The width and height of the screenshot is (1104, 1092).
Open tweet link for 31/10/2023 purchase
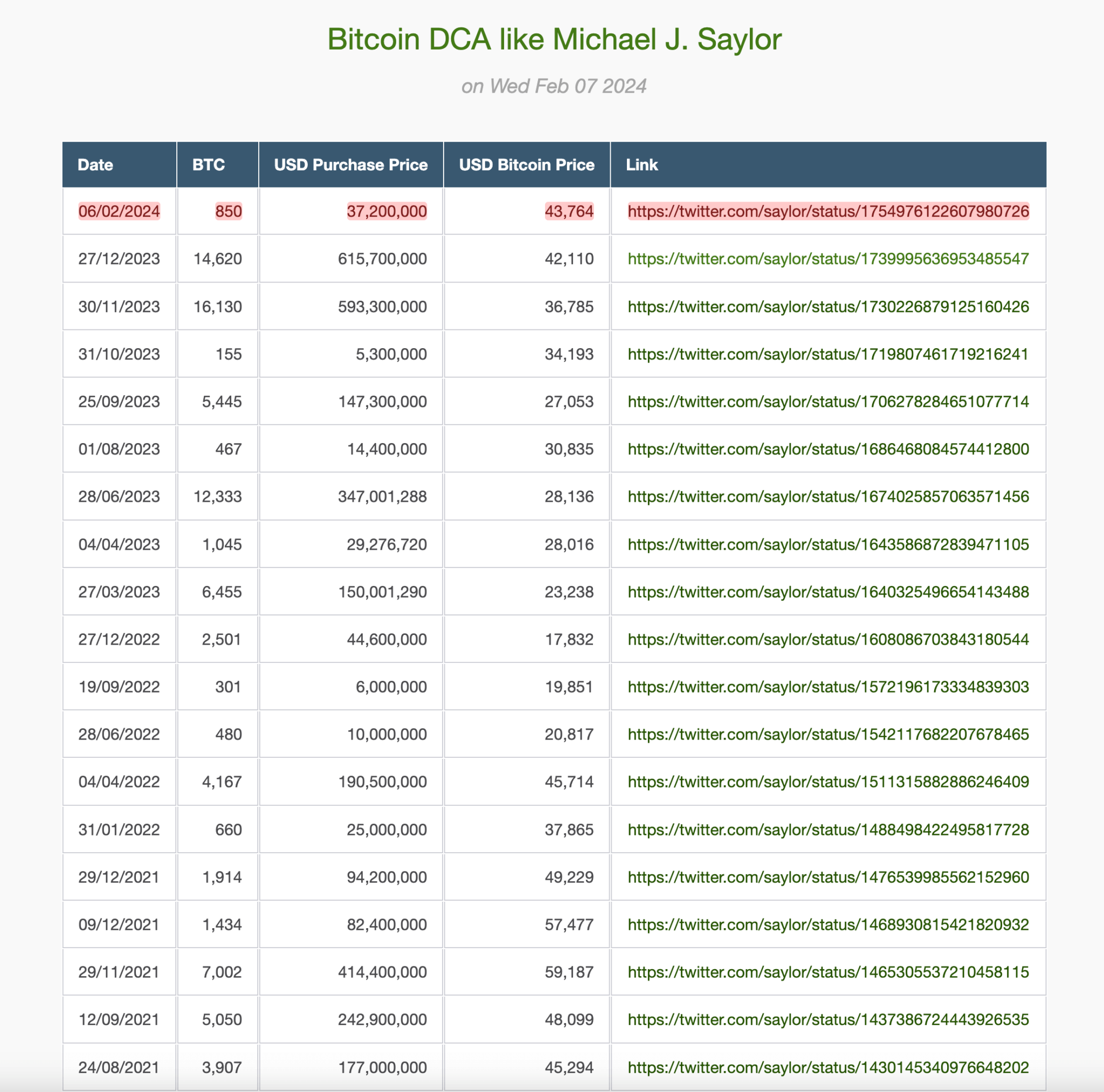[x=828, y=354]
